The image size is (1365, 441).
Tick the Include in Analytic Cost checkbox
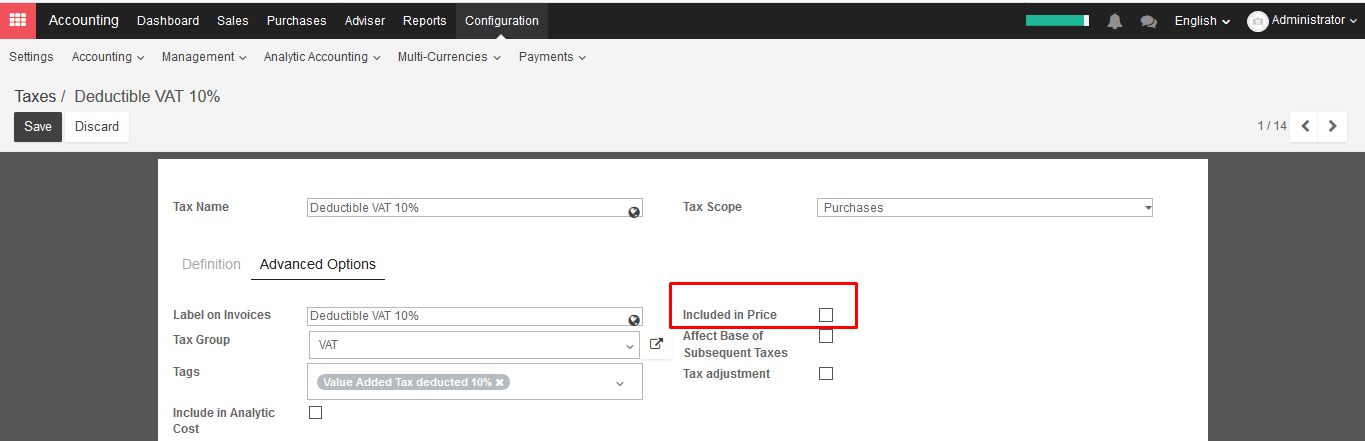tap(316, 412)
